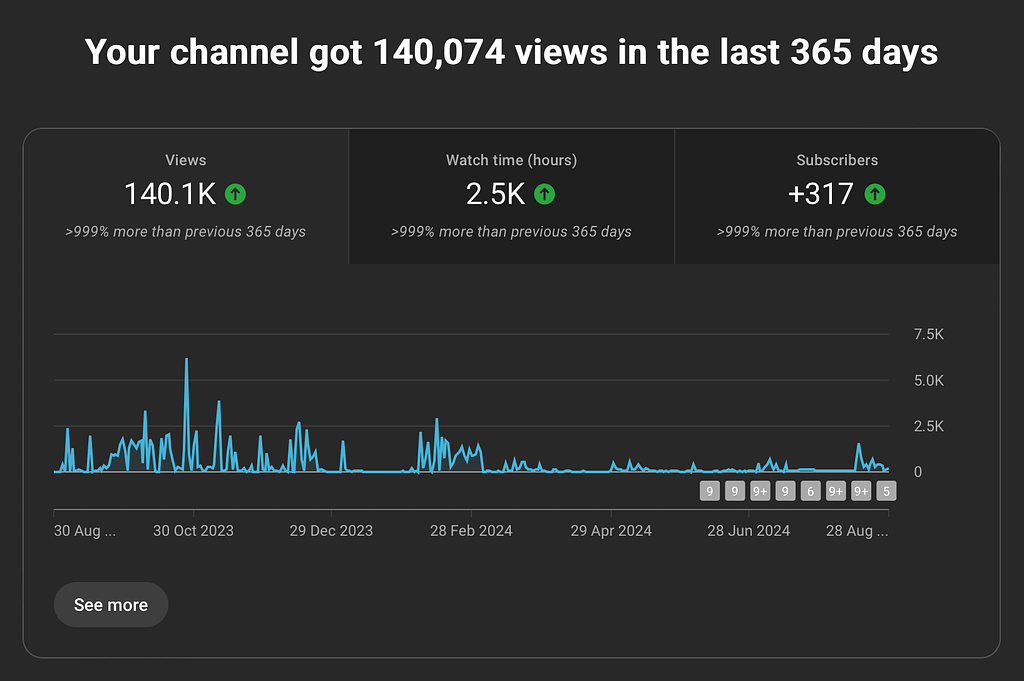Select the 9 marker directly left of the 6 marker
The width and height of the screenshot is (1024, 681).
(786, 491)
